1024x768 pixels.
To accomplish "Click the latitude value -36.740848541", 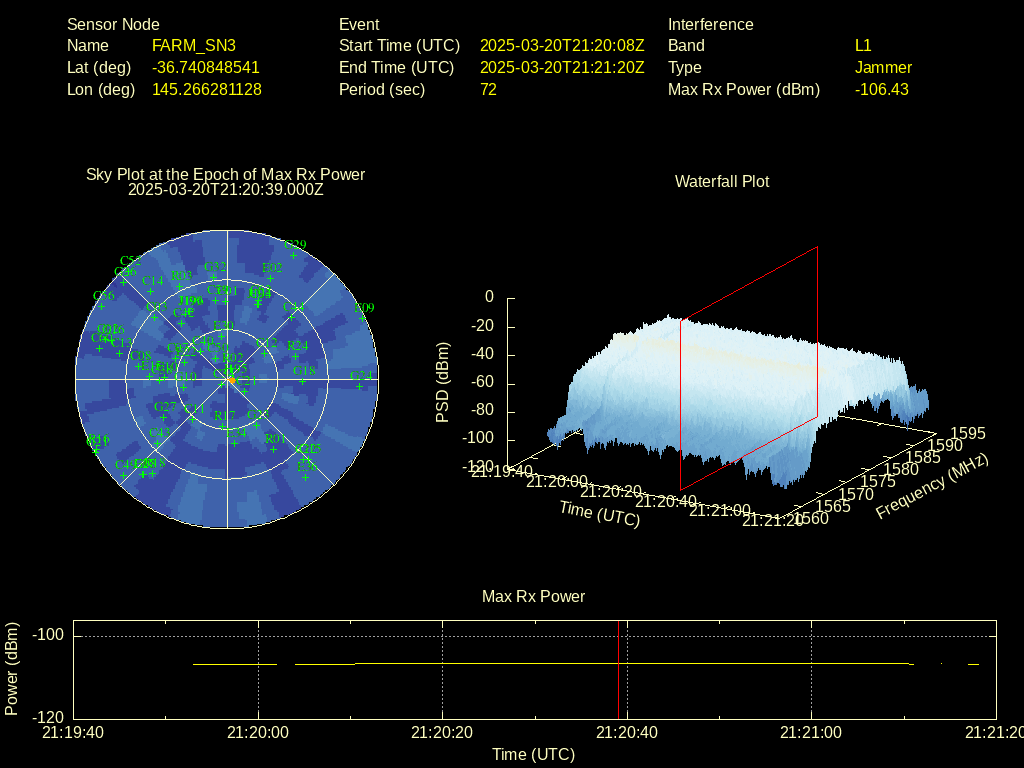I will click(206, 67).
